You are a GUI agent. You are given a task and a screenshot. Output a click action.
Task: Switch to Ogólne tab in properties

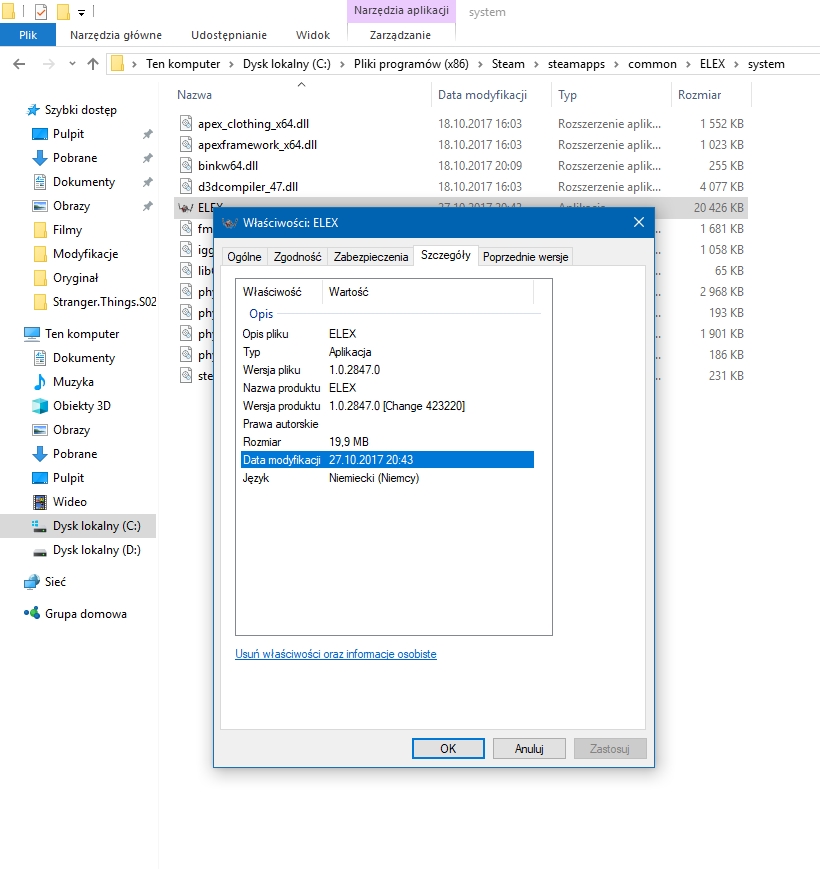point(244,257)
